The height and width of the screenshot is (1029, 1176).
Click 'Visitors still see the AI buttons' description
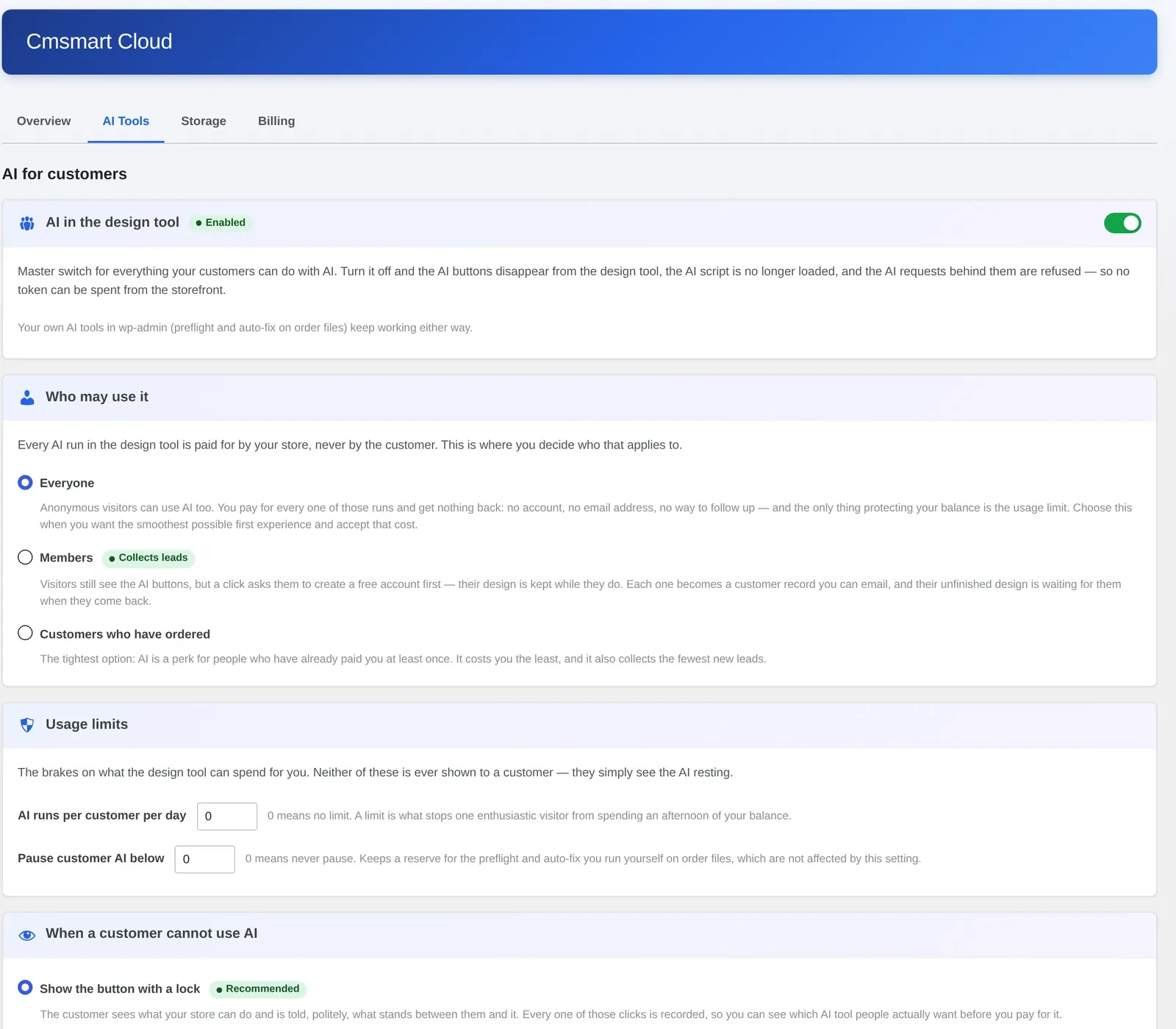click(581, 592)
